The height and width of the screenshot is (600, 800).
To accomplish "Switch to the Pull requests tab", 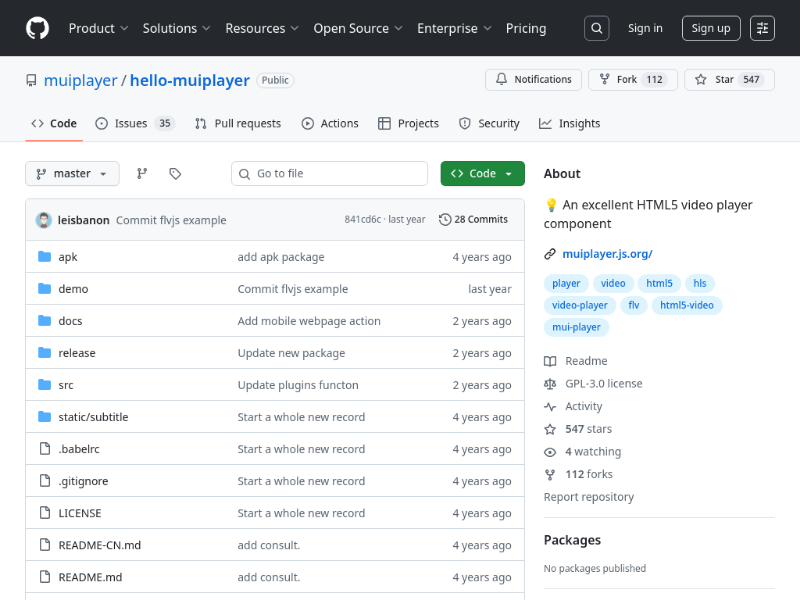I will (x=238, y=124).
